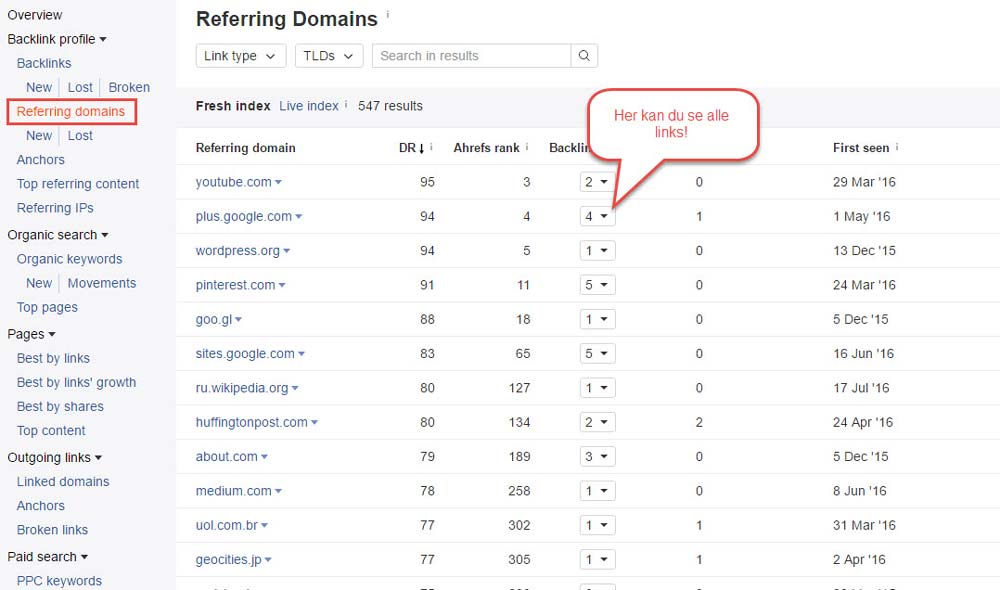Open Anchors under Outgoing links
This screenshot has width=1000, height=590.
tap(41, 506)
